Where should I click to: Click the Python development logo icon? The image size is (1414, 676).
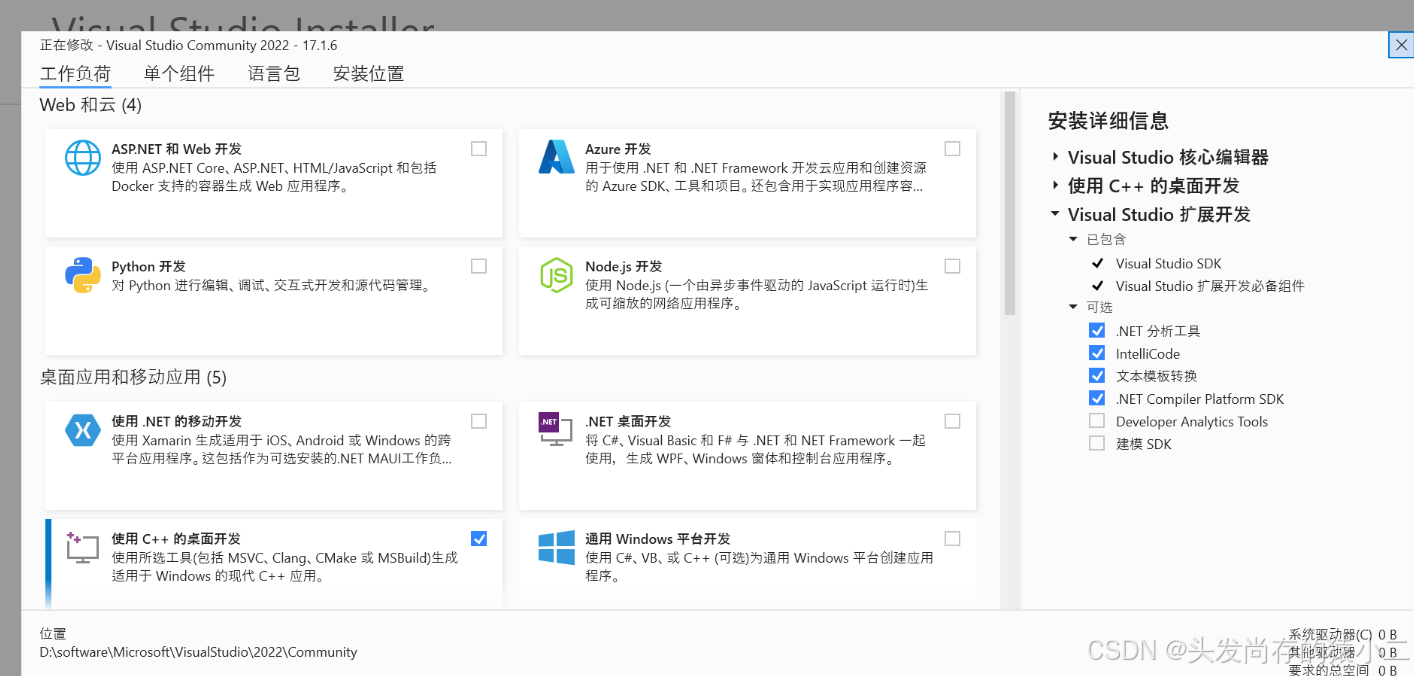(x=83, y=275)
